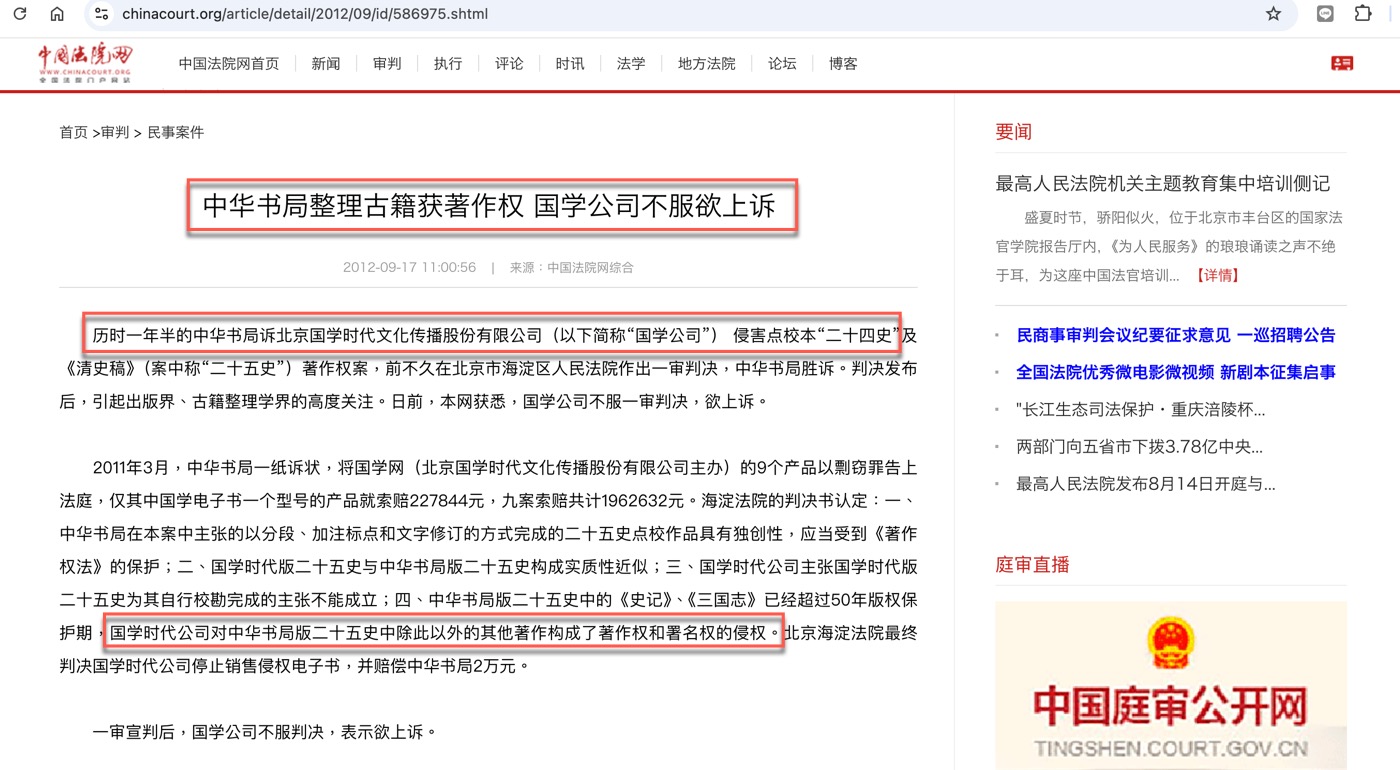Click the source text 来源：中国法院网综合
1400x770 pixels.
point(572,267)
